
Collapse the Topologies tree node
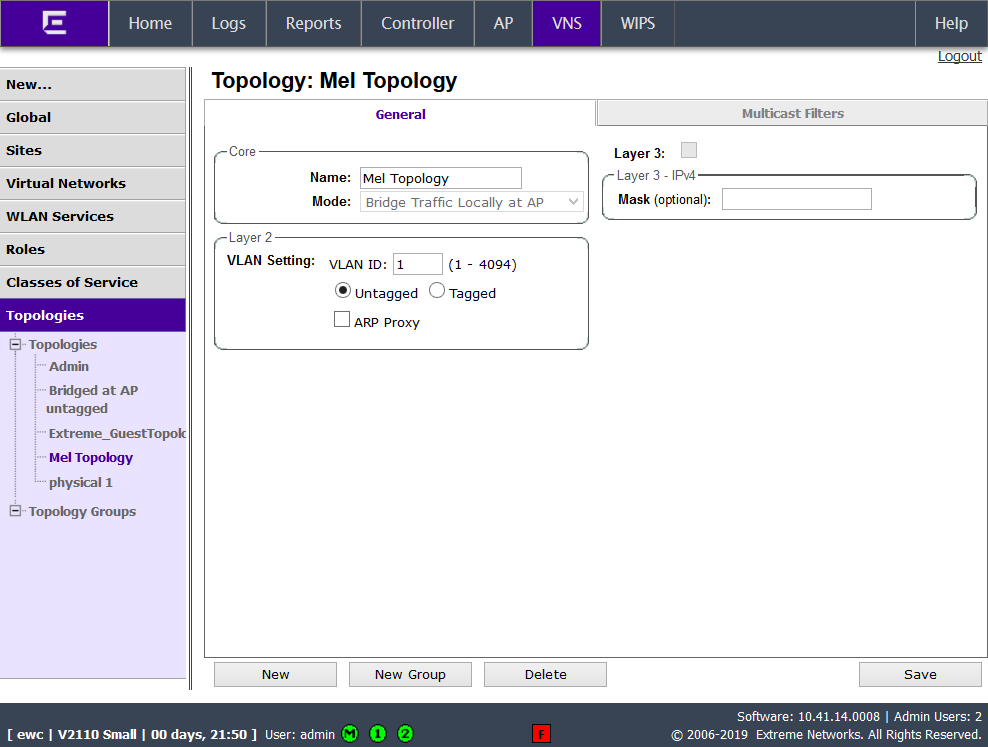click(x=15, y=345)
